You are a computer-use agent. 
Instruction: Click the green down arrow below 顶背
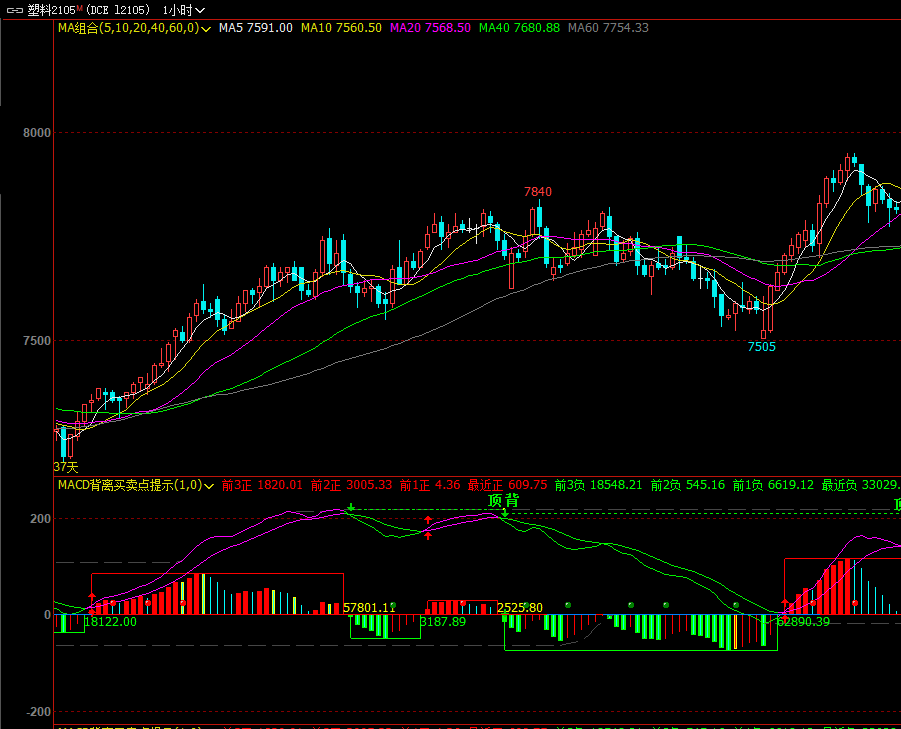click(x=505, y=512)
